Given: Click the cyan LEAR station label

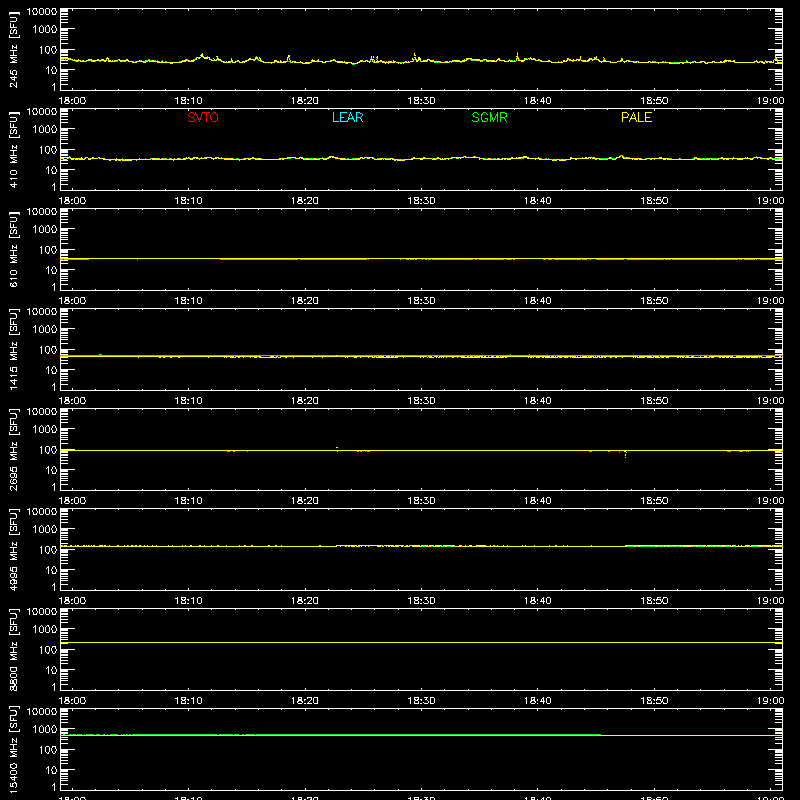Looking at the screenshot, I should pyautogui.click(x=347, y=117).
